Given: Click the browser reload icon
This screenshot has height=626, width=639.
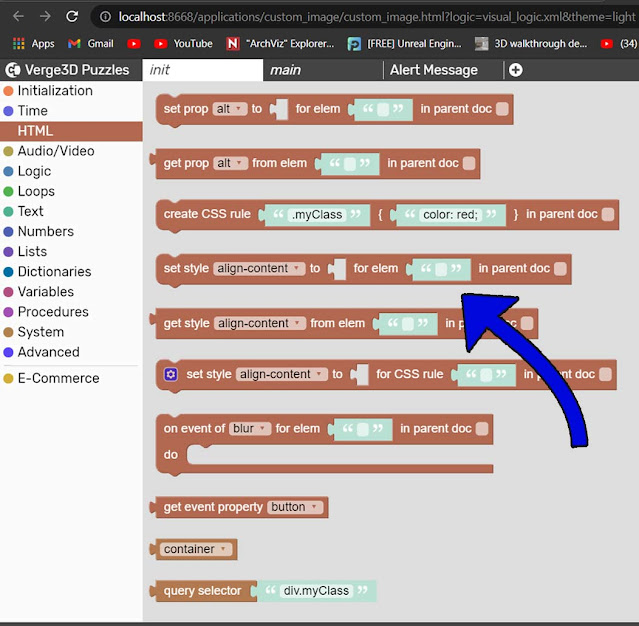Looking at the screenshot, I should [72, 16].
